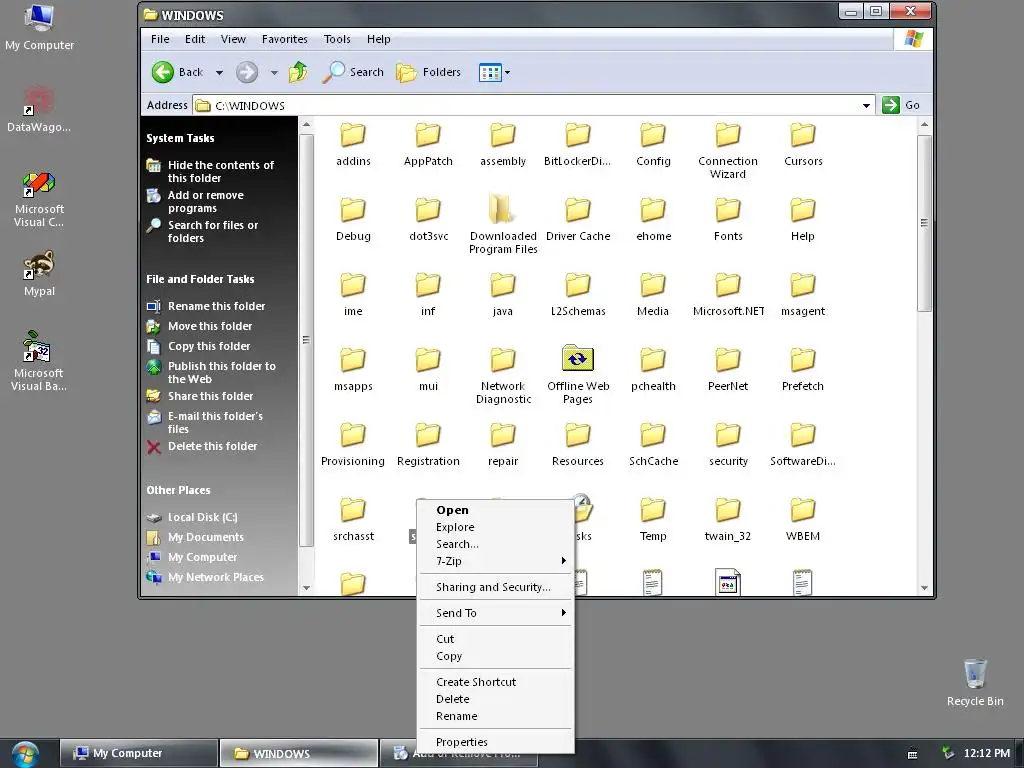Choose Create Shortcut in context menu
1024x768 pixels.
496,682
